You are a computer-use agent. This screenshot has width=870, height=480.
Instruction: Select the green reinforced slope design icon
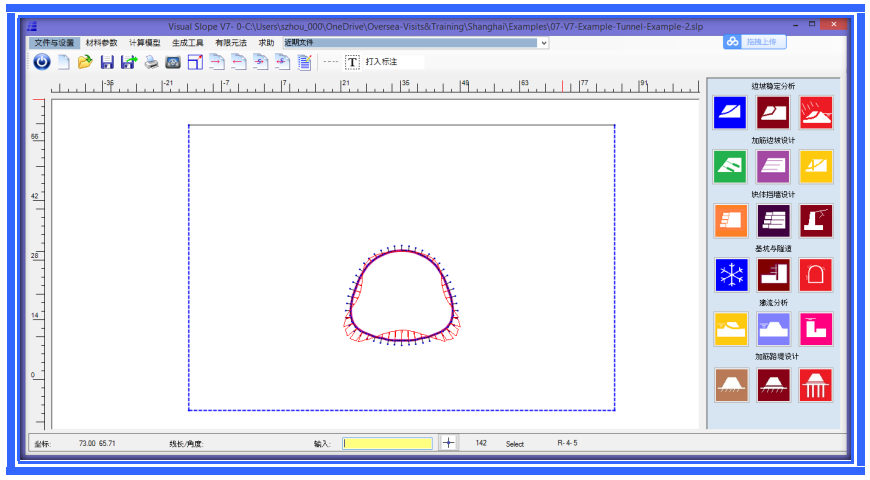click(x=731, y=166)
